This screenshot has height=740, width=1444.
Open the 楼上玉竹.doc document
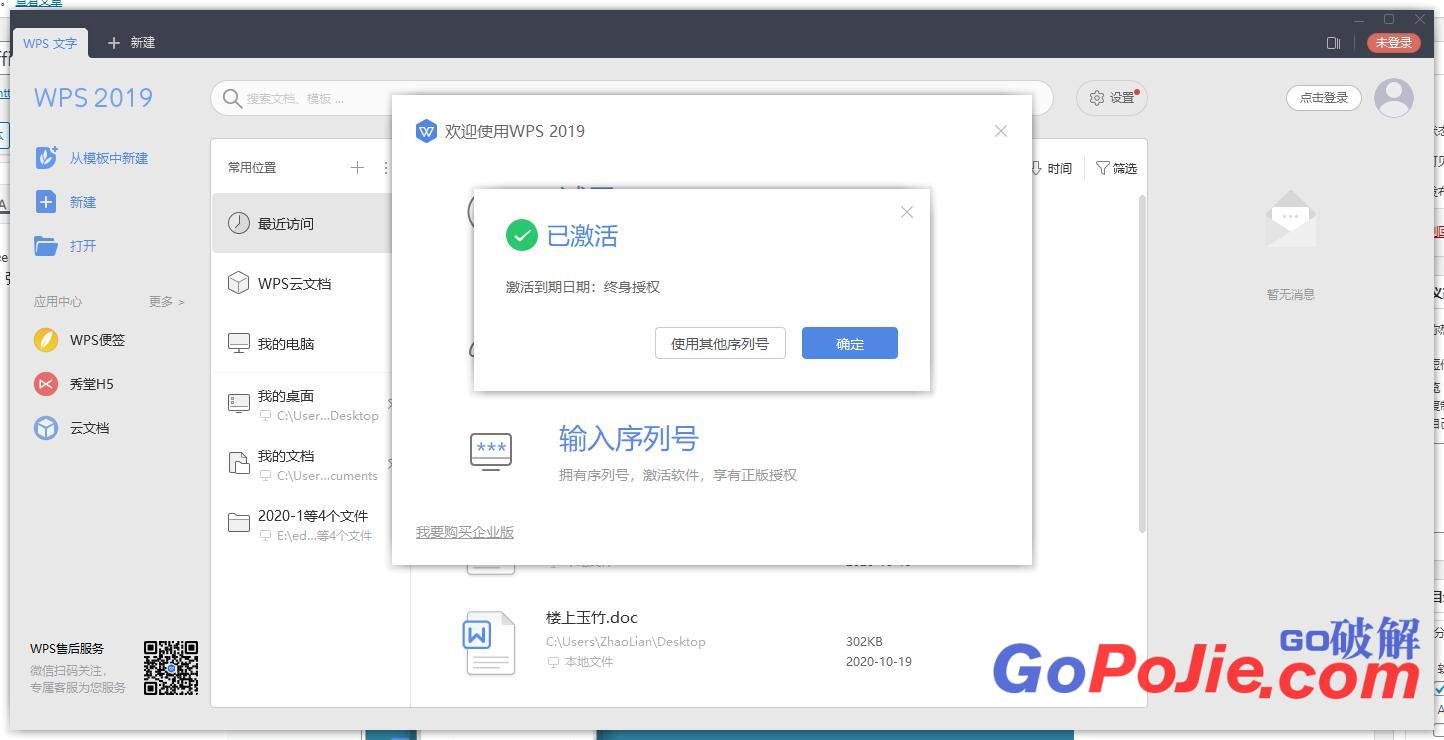[x=591, y=617]
